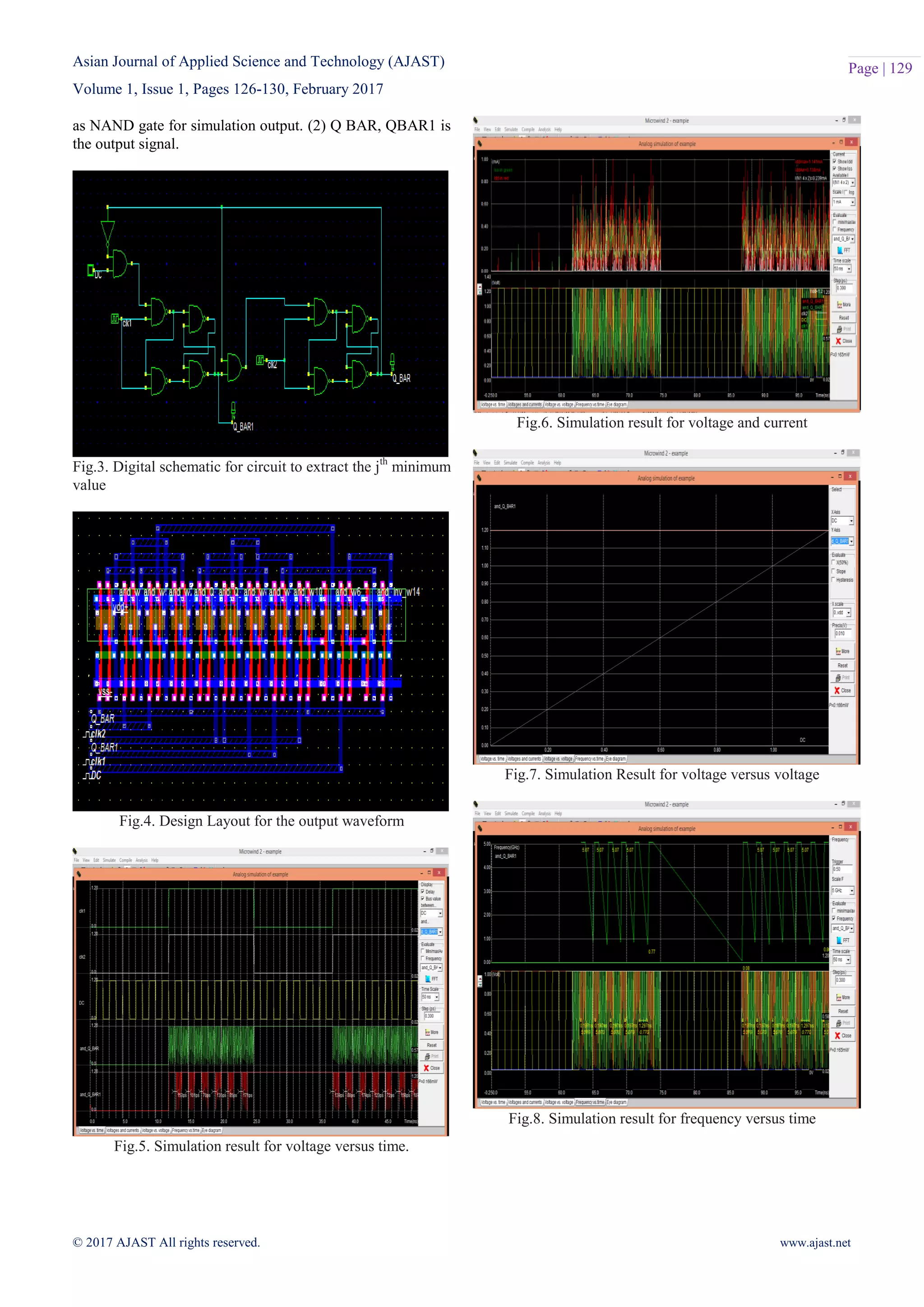Open the X Axis DC dropdown in Fig.7

pos(851,521)
